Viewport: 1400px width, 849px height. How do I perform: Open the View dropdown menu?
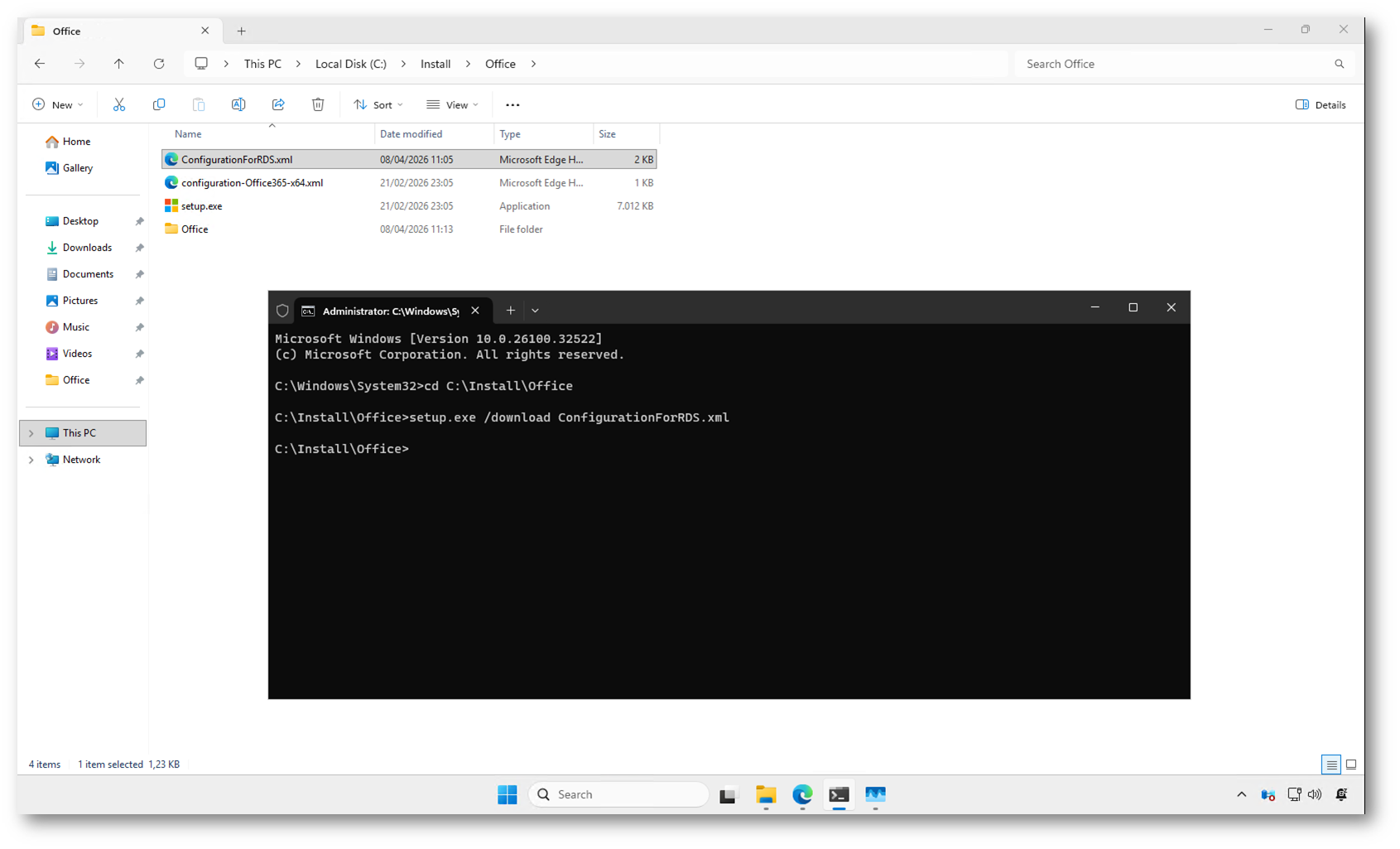pyautogui.click(x=453, y=104)
